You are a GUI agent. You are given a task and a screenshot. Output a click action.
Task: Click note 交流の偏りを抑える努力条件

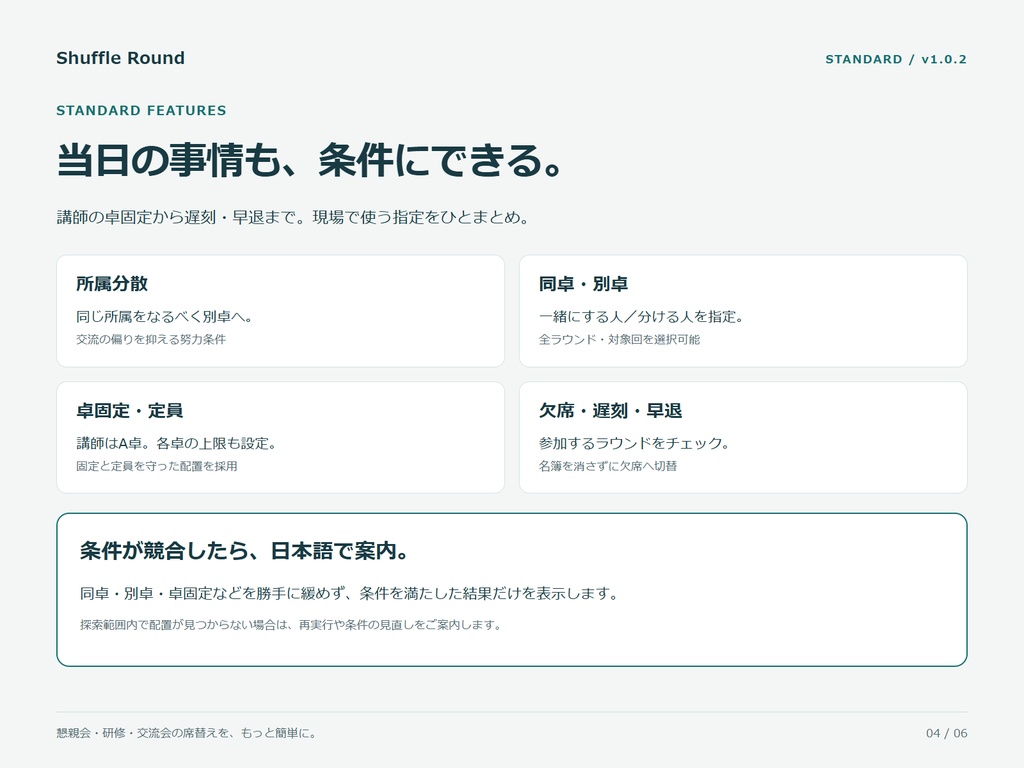coord(151,340)
